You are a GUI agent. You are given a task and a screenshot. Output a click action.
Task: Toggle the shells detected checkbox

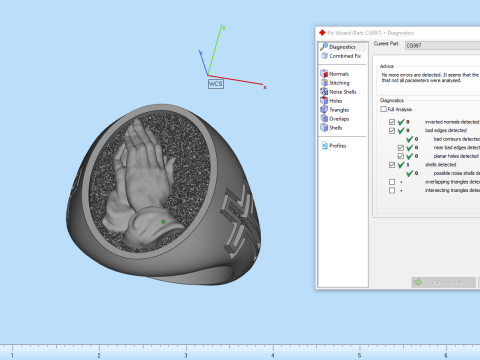pyautogui.click(x=392, y=165)
